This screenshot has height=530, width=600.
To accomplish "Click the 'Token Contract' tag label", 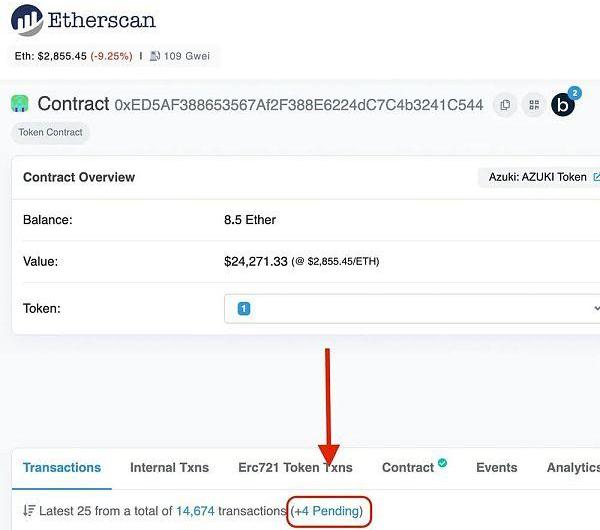I will 51,132.
